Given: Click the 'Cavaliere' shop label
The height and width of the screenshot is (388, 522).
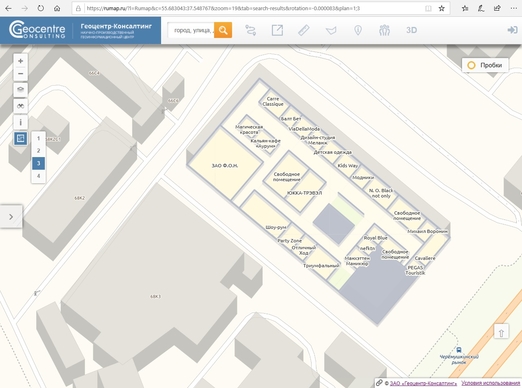Looking at the screenshot, I should pyautogui.click(x=425, y=258).
